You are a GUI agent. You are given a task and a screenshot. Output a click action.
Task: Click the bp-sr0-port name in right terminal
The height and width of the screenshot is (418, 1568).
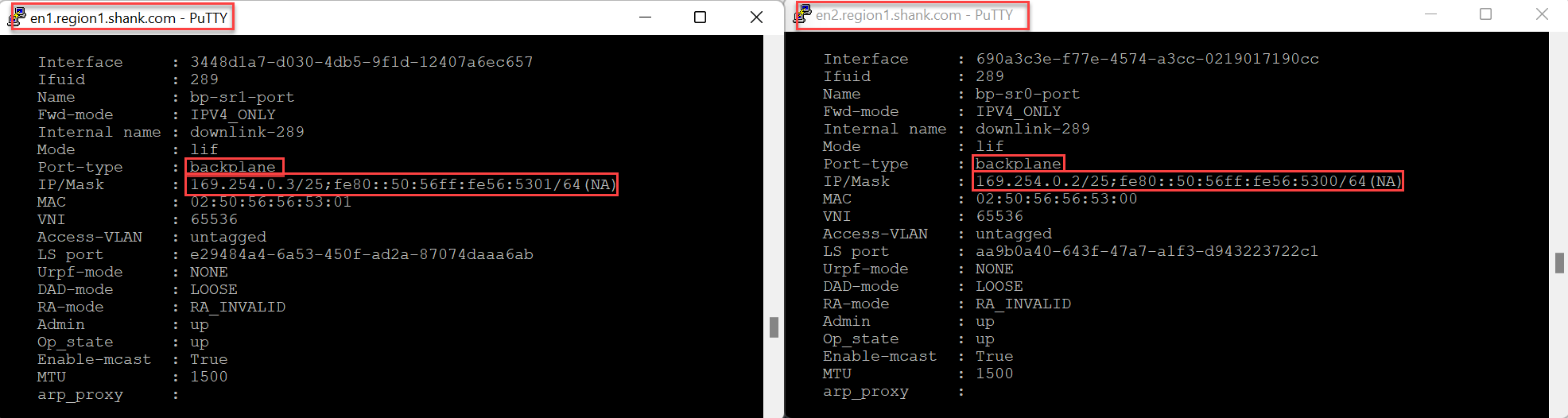[x=1028, y=94]
